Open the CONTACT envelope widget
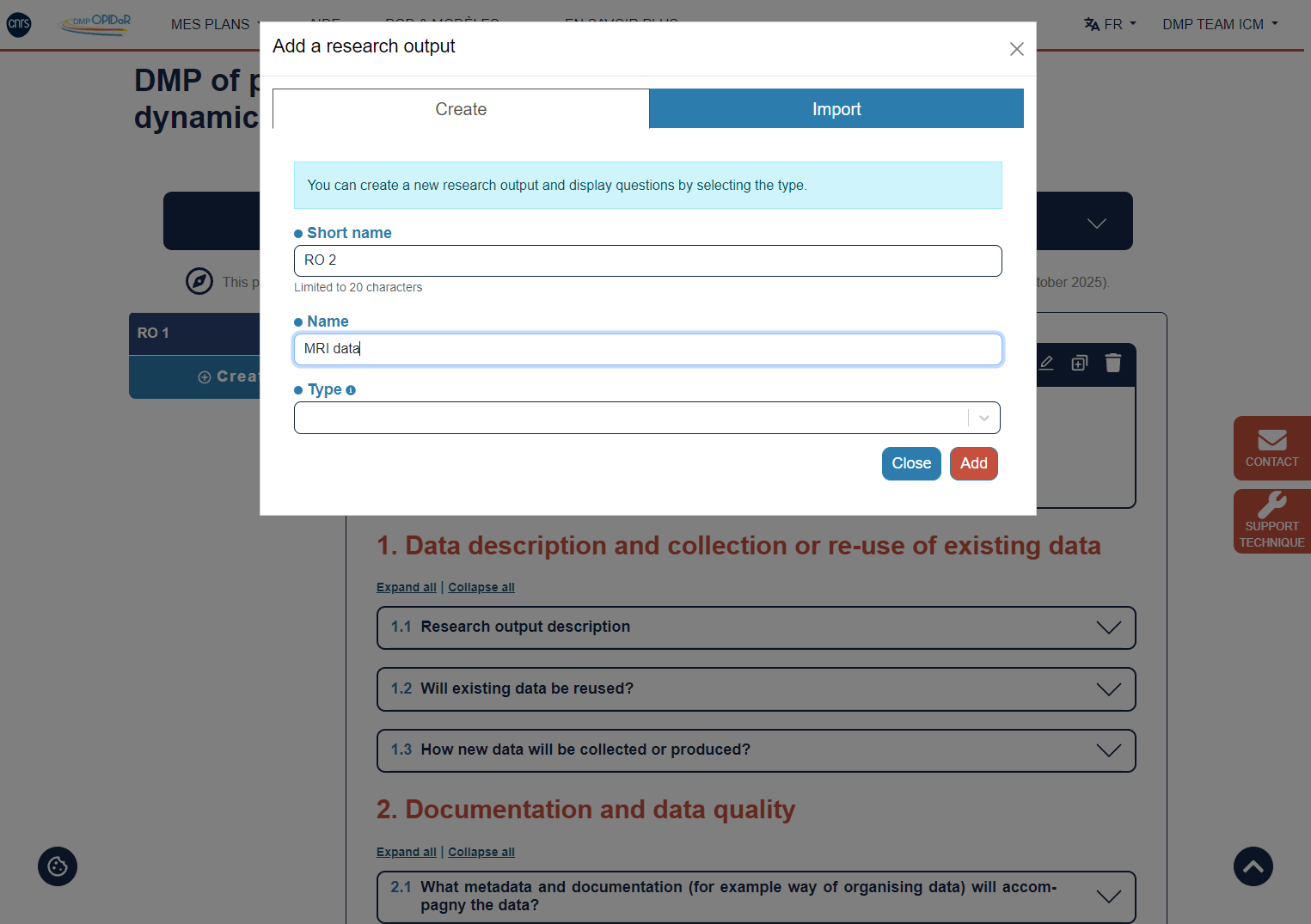 (1272, 448)
